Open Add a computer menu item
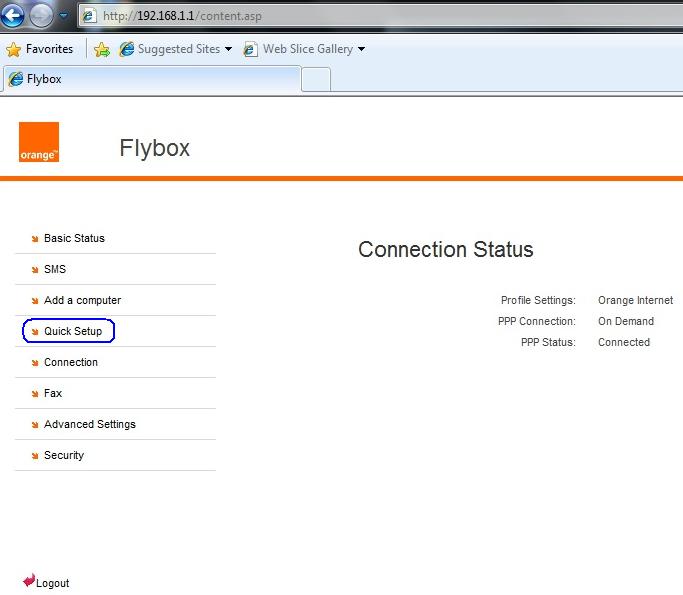Image resolution: width=683 pixels, height=595 pixels. 82,300
